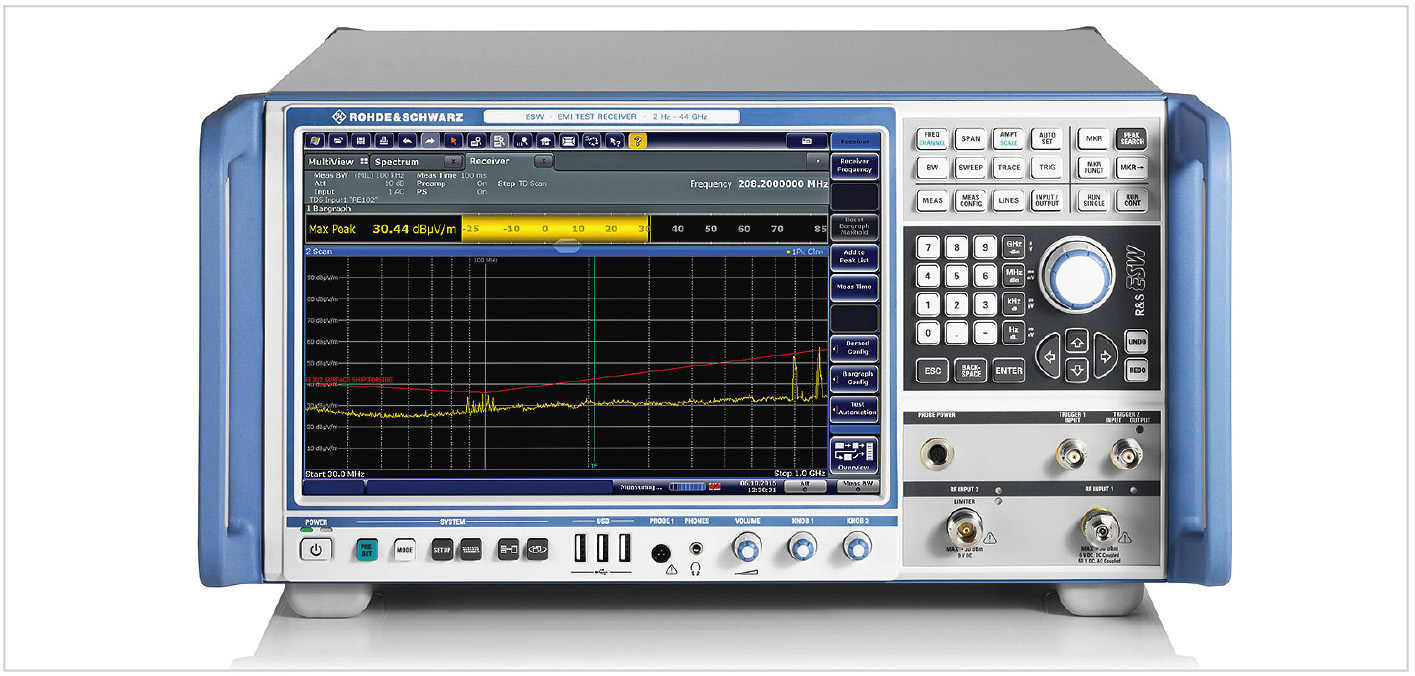Viewport: 1415px width, 676px height.
Task: Hit the AUTO SET hardkey
Action: [x=1047, y=139]
